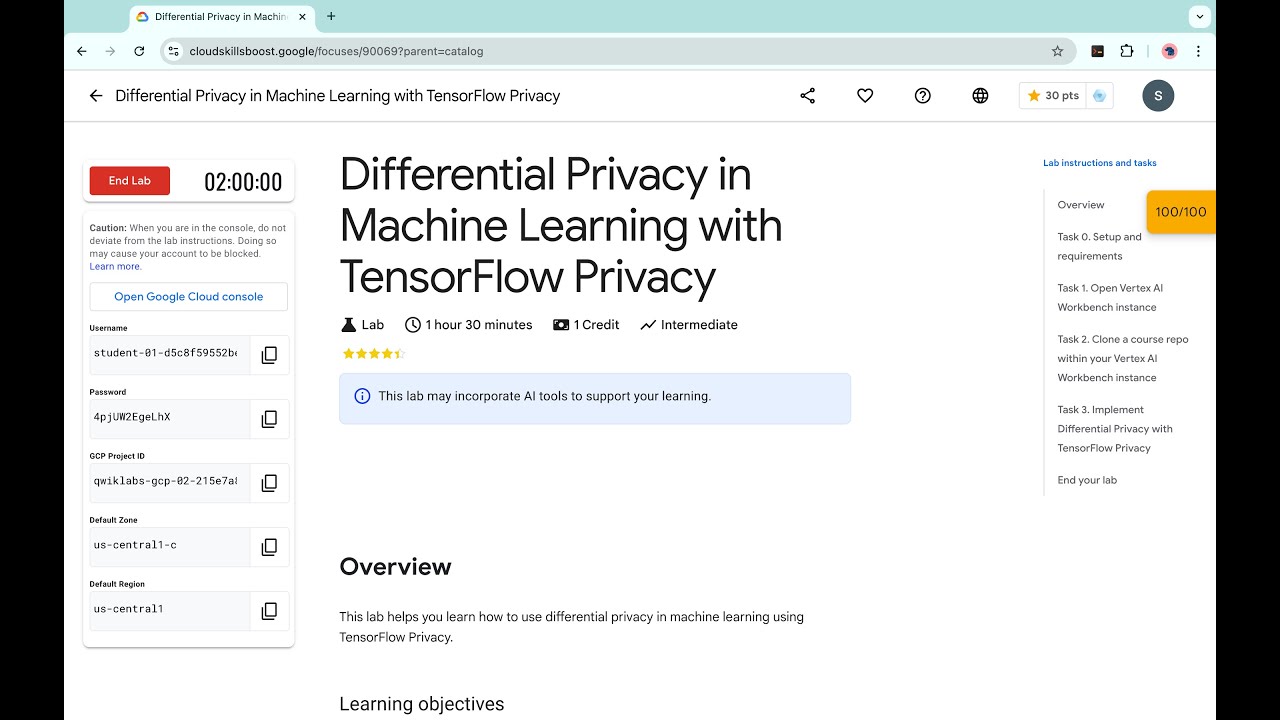
Task: Open the S user account avatar
Action: point(1158,96)
